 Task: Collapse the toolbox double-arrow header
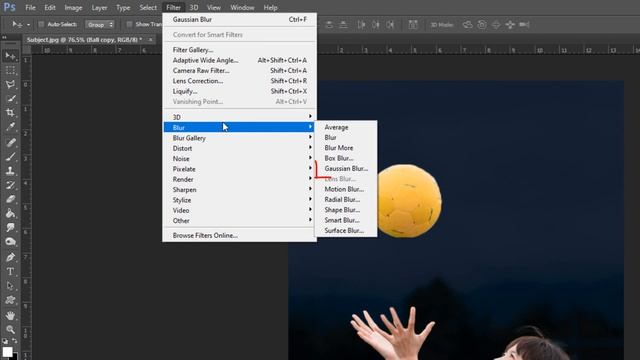4,37
